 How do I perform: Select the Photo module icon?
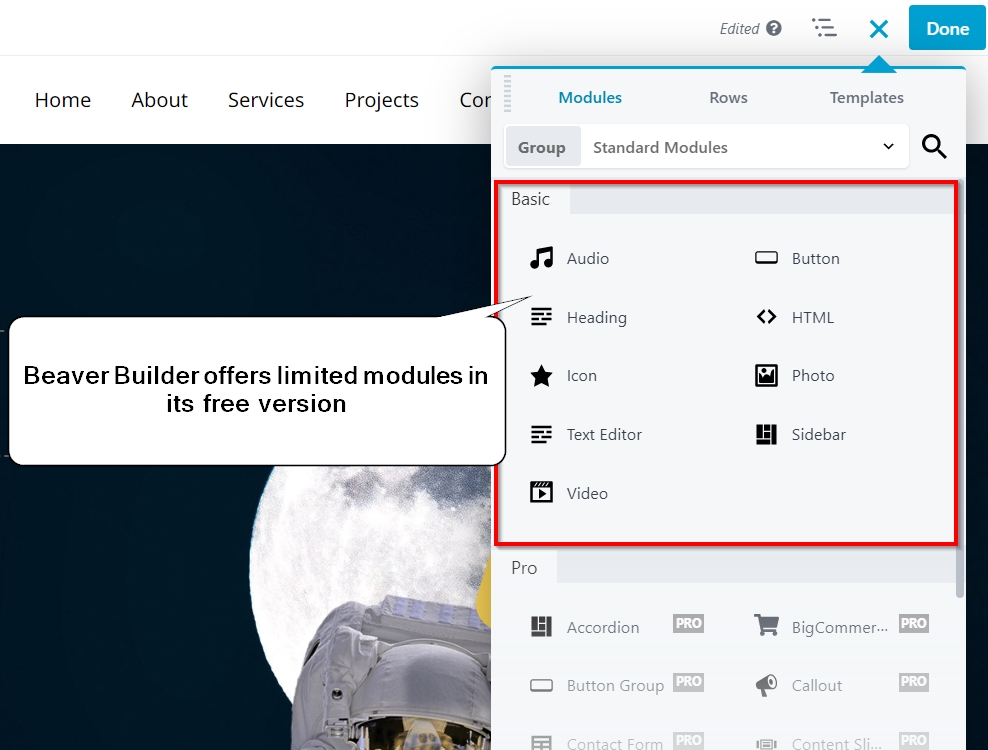coord(766,375)
